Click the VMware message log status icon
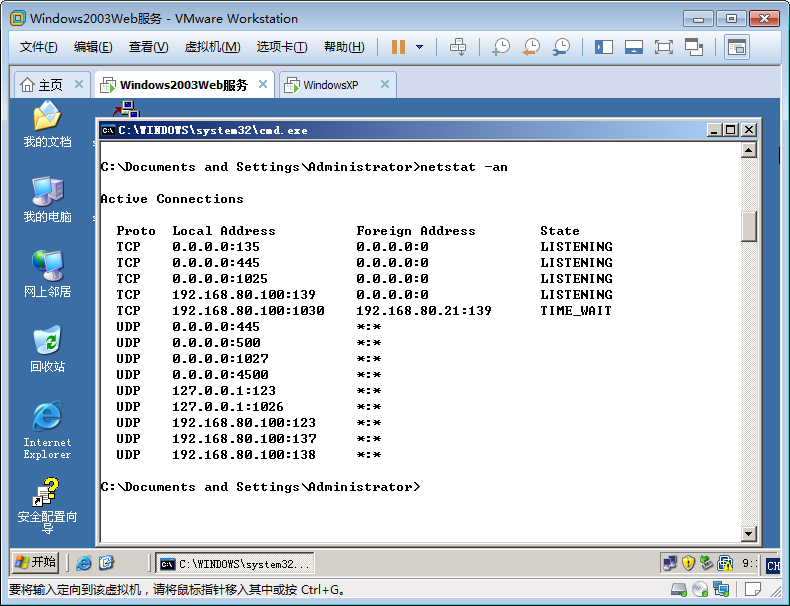790x606 pixels. click(753, 589)
